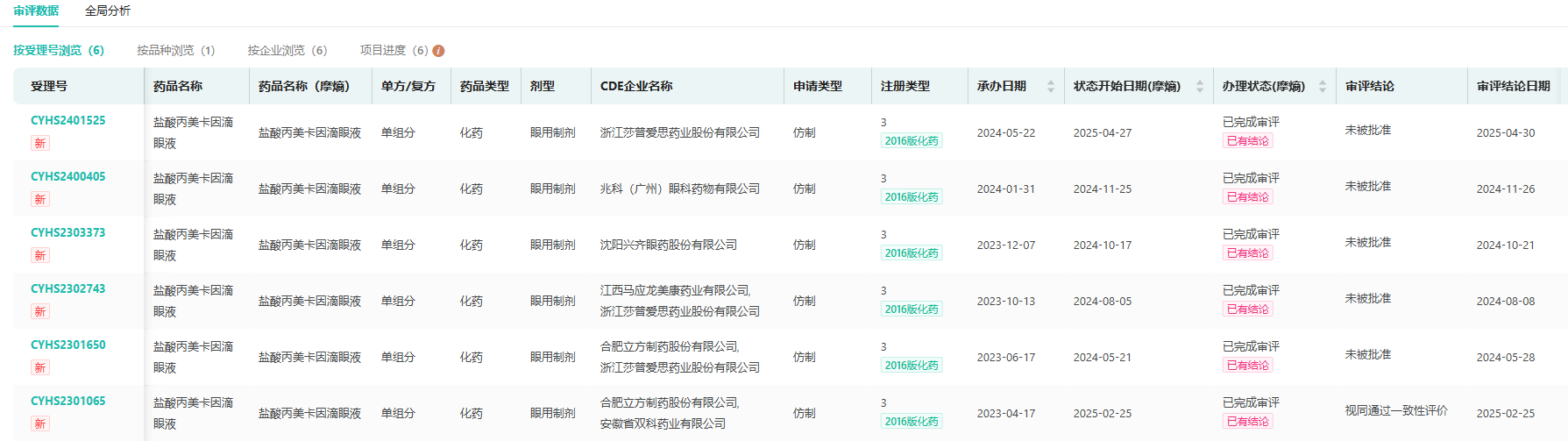Click the 新 badge under CYHS2303373
Screen dimensions: 1568x441
(x=40, y=255)
